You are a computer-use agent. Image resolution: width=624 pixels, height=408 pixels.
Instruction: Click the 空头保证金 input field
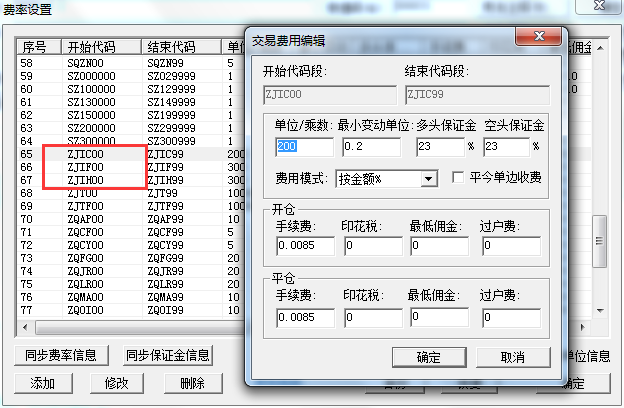point(507,146)
